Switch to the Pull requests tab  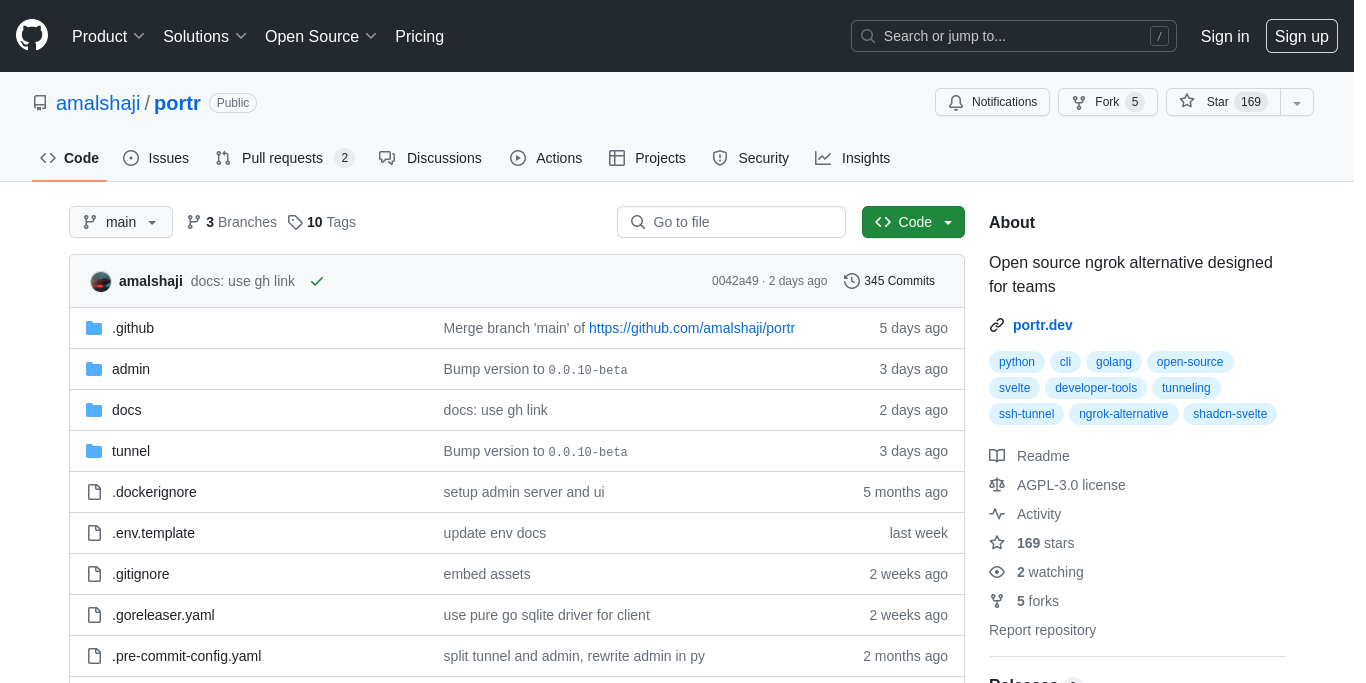coord(282,158)
